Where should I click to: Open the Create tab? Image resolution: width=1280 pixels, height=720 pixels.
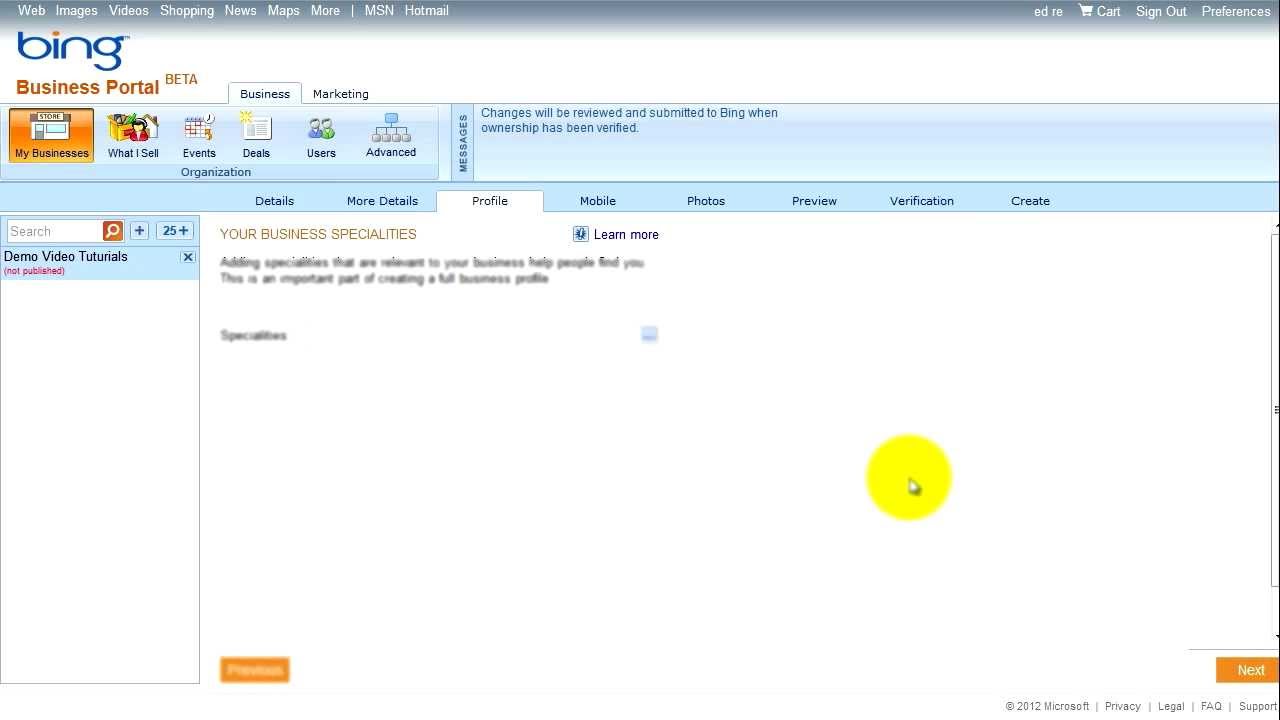pyautogui.click(x=1030, y=201)
